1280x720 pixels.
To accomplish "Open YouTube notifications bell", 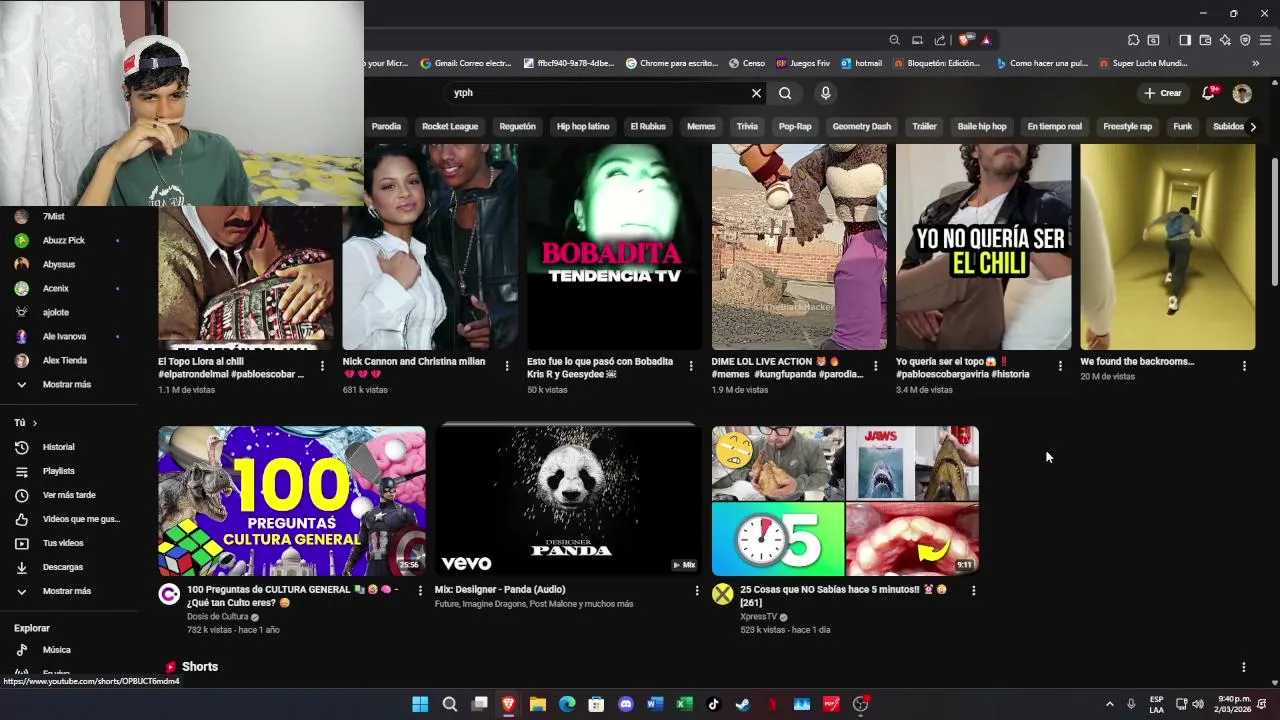I will 1208,93.
